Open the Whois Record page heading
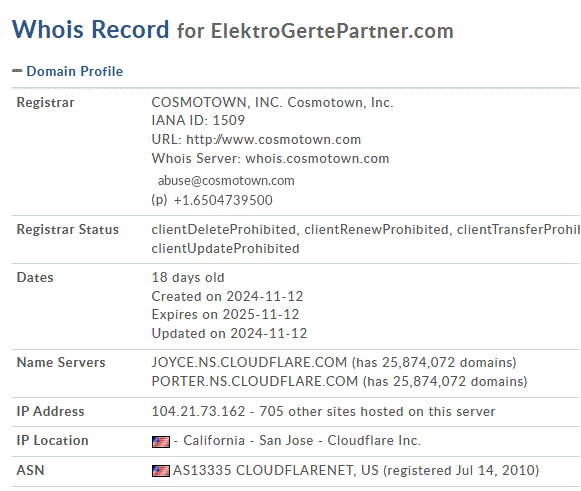The image size is (581, 491). [x=90, y=29]
